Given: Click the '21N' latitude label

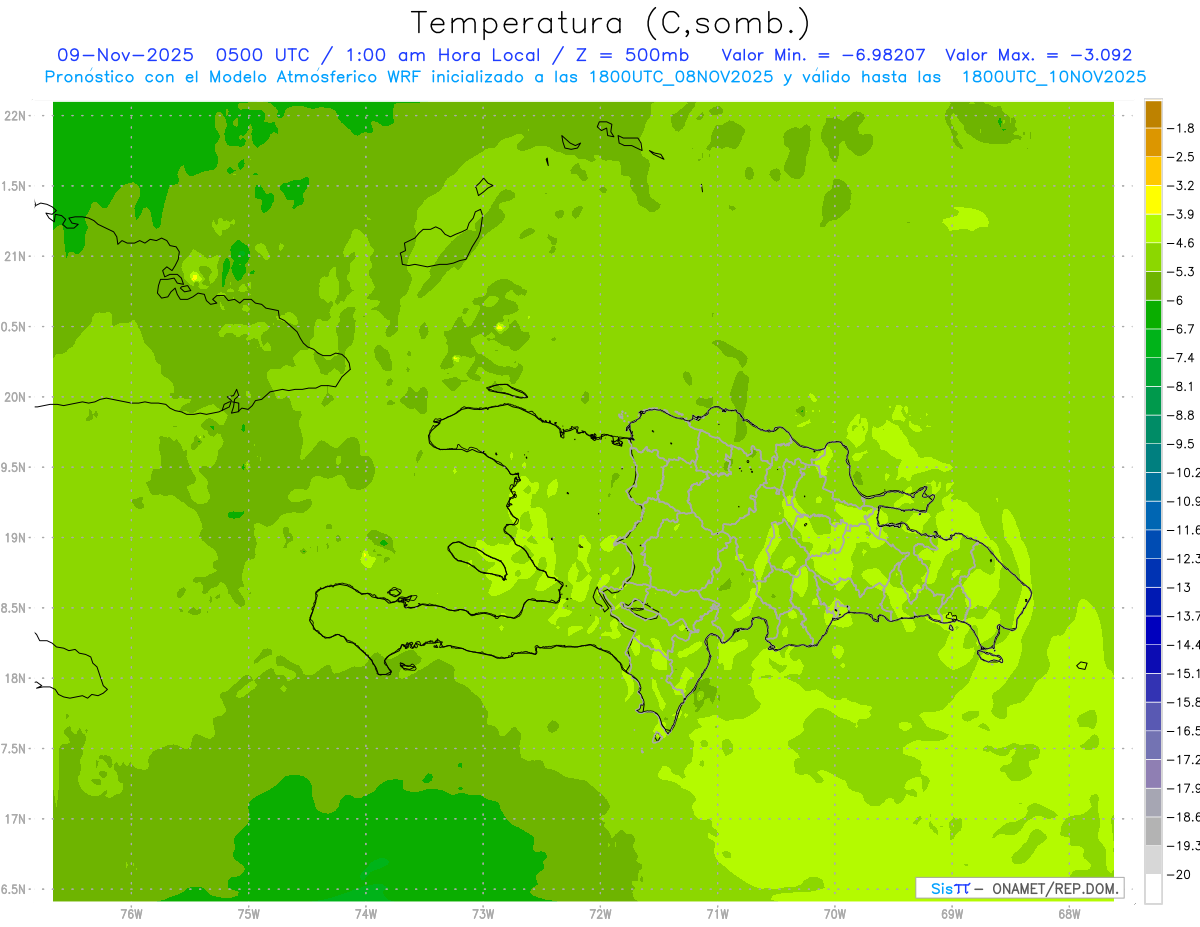Looking at the screenshot, I should point(16,256).
